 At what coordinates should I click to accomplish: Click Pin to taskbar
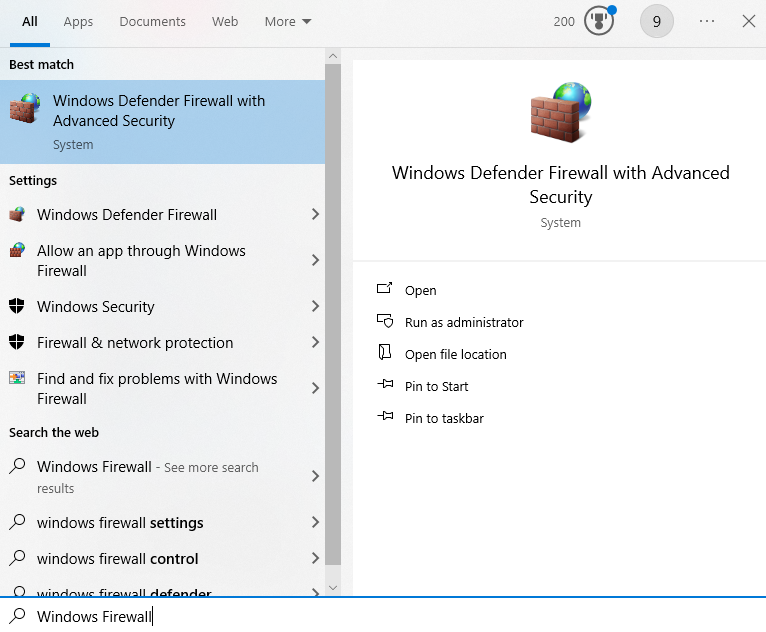tap(444, 418)
